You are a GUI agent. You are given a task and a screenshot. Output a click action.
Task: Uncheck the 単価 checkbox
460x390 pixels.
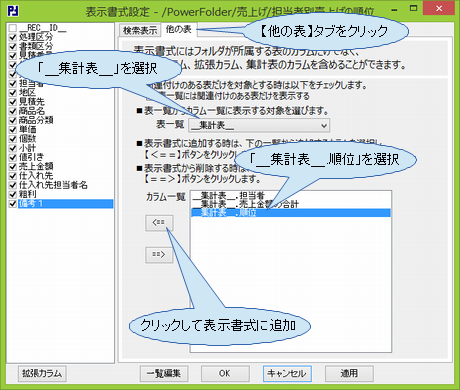[13, 130]
